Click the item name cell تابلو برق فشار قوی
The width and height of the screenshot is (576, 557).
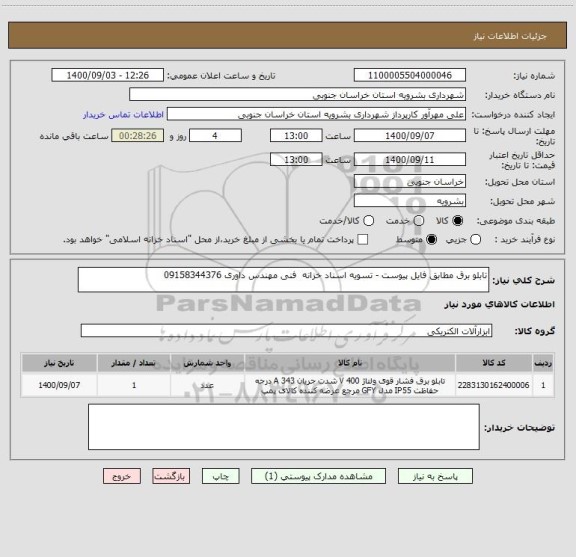click(350, 385)
